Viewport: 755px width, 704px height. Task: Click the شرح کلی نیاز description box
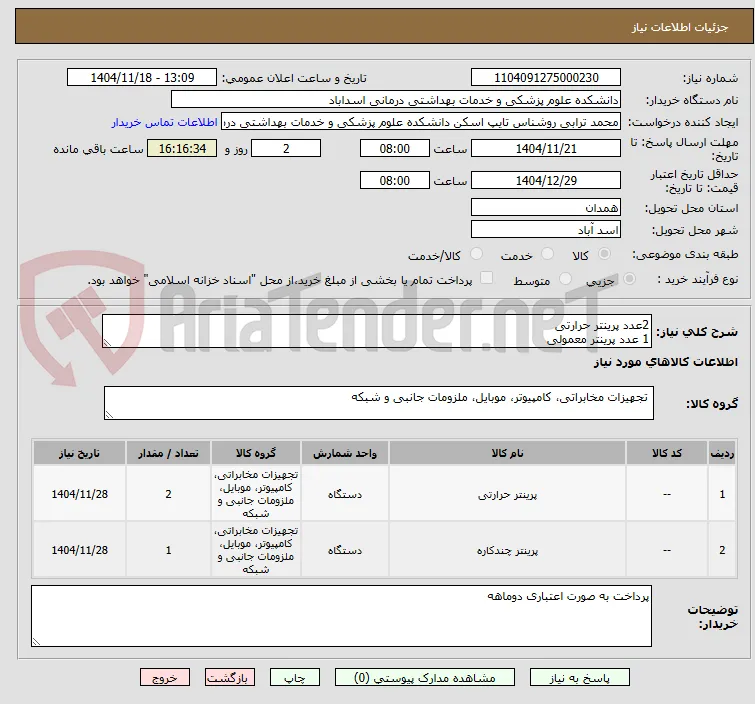point(377,331)
